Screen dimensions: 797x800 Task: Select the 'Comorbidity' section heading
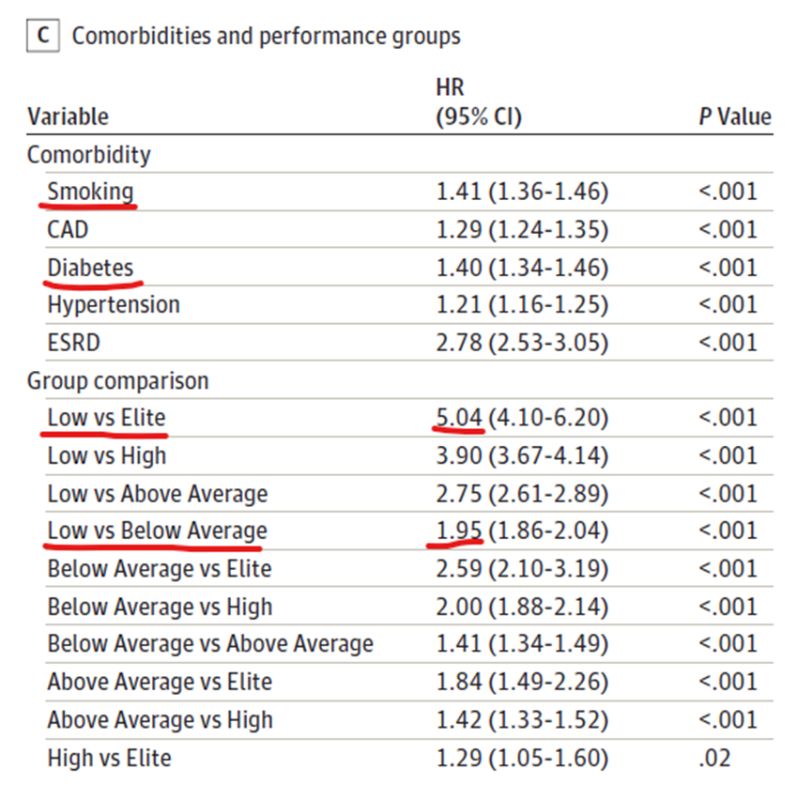tap(89, 155)
